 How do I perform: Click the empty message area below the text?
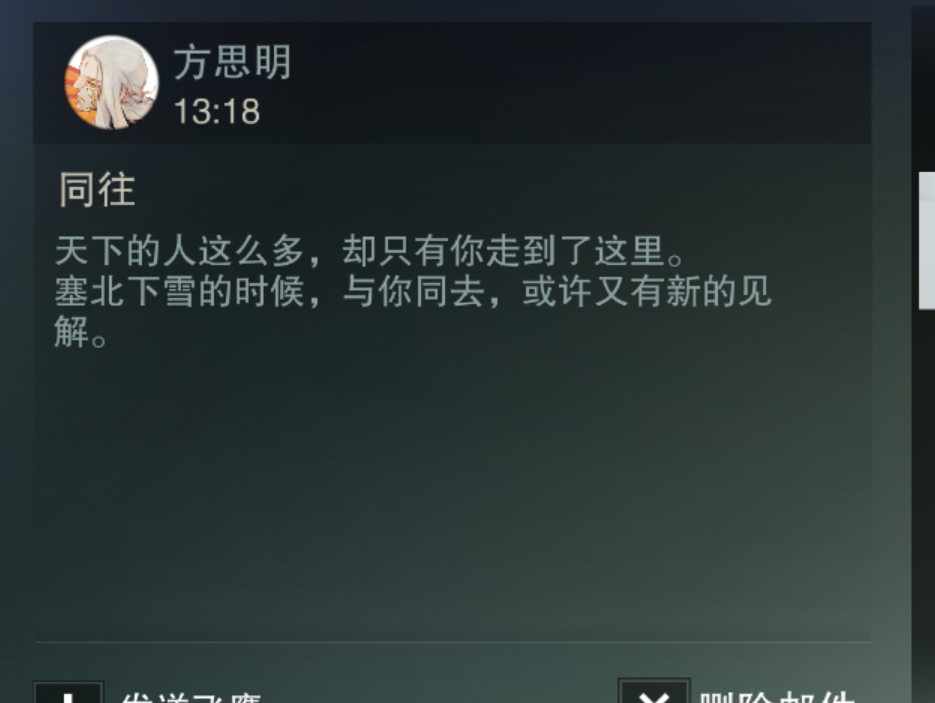(x=453, y=495)
